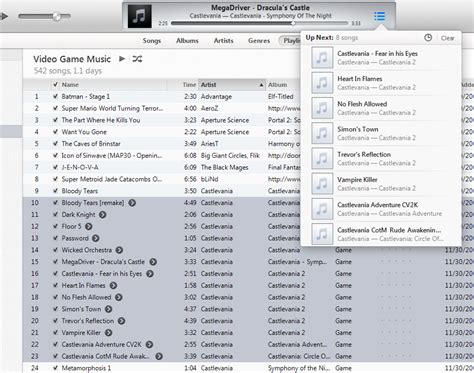Click artwork of Vampire Killer in Up Next

click(x=322, y=184)
